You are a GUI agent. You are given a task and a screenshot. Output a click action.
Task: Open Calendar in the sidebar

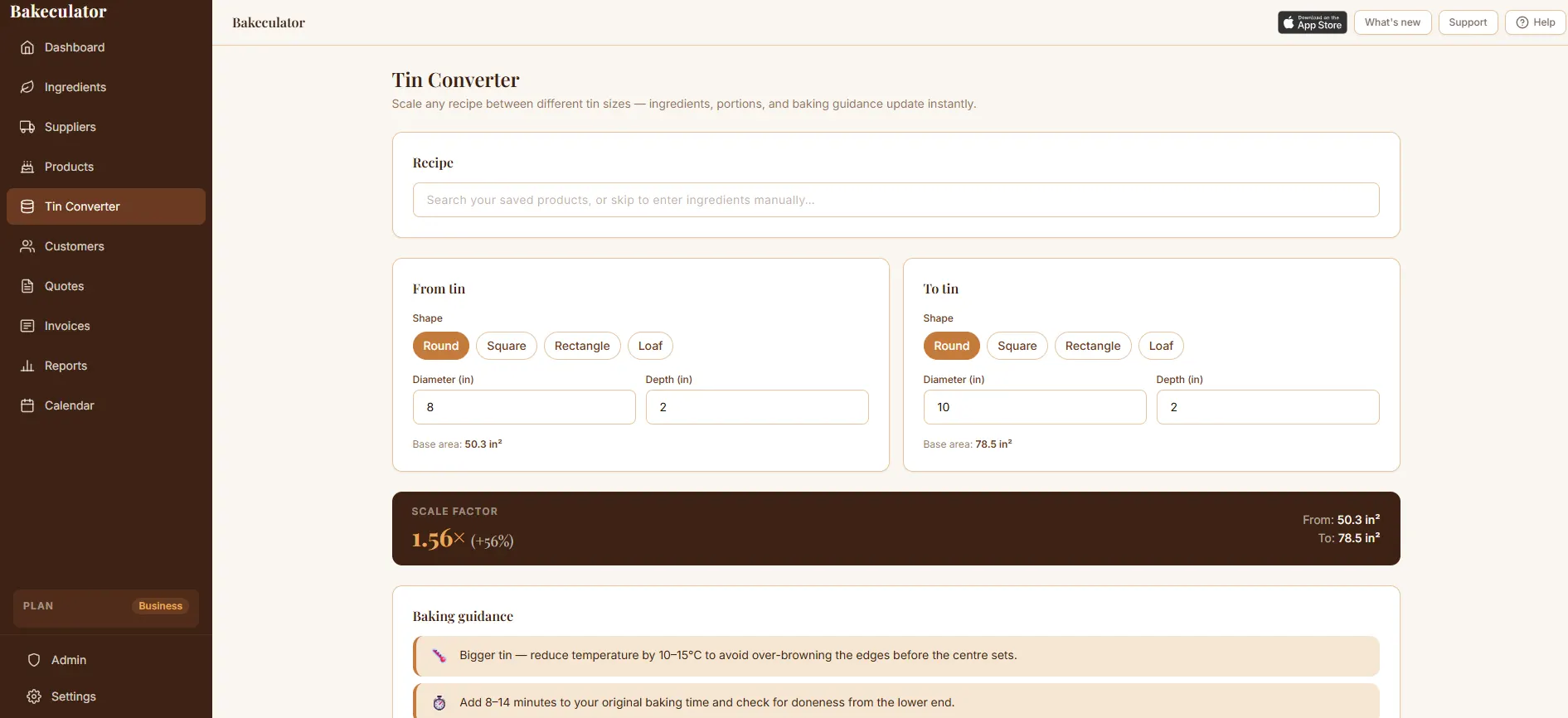(106, 405)
